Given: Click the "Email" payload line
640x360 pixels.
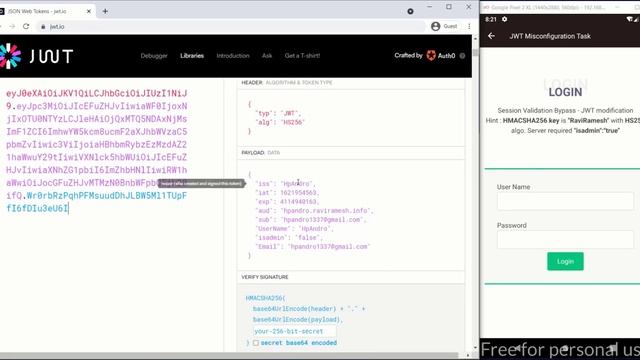Looking at the screenshot, I should (x=313, y=247).
